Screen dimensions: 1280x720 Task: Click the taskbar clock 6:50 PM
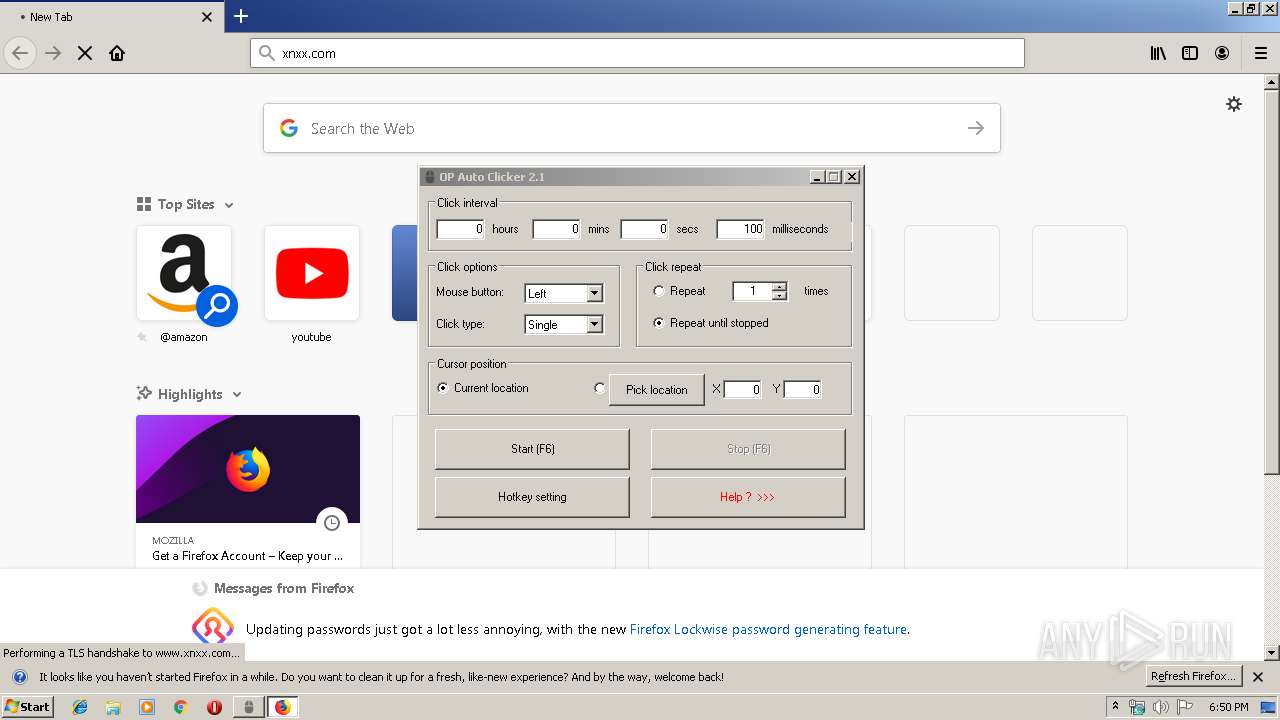pyautogui.click(x=1229, y=707)
